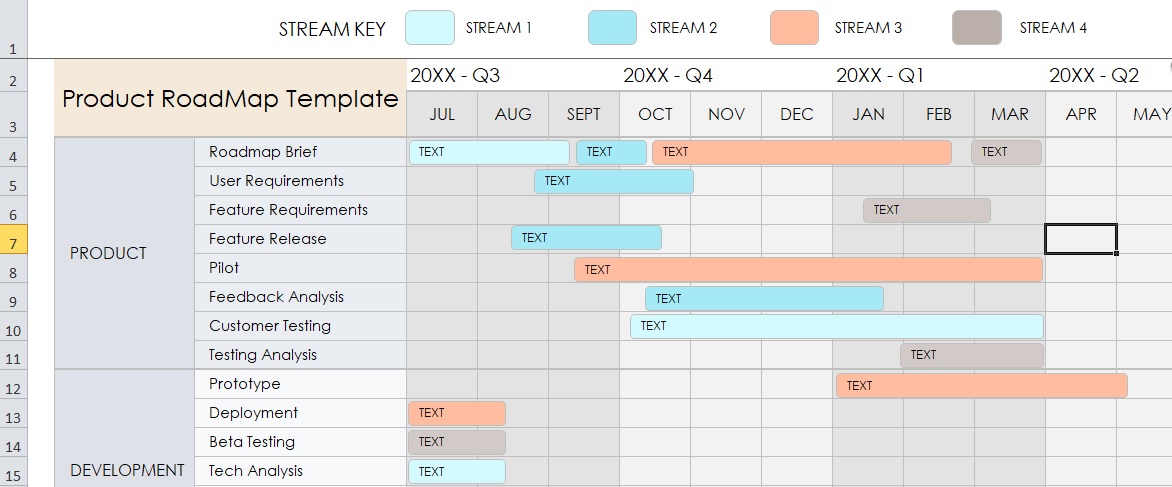Click the gray Beta Testing bar
1172x487 pixels.
tap(457, 442)
